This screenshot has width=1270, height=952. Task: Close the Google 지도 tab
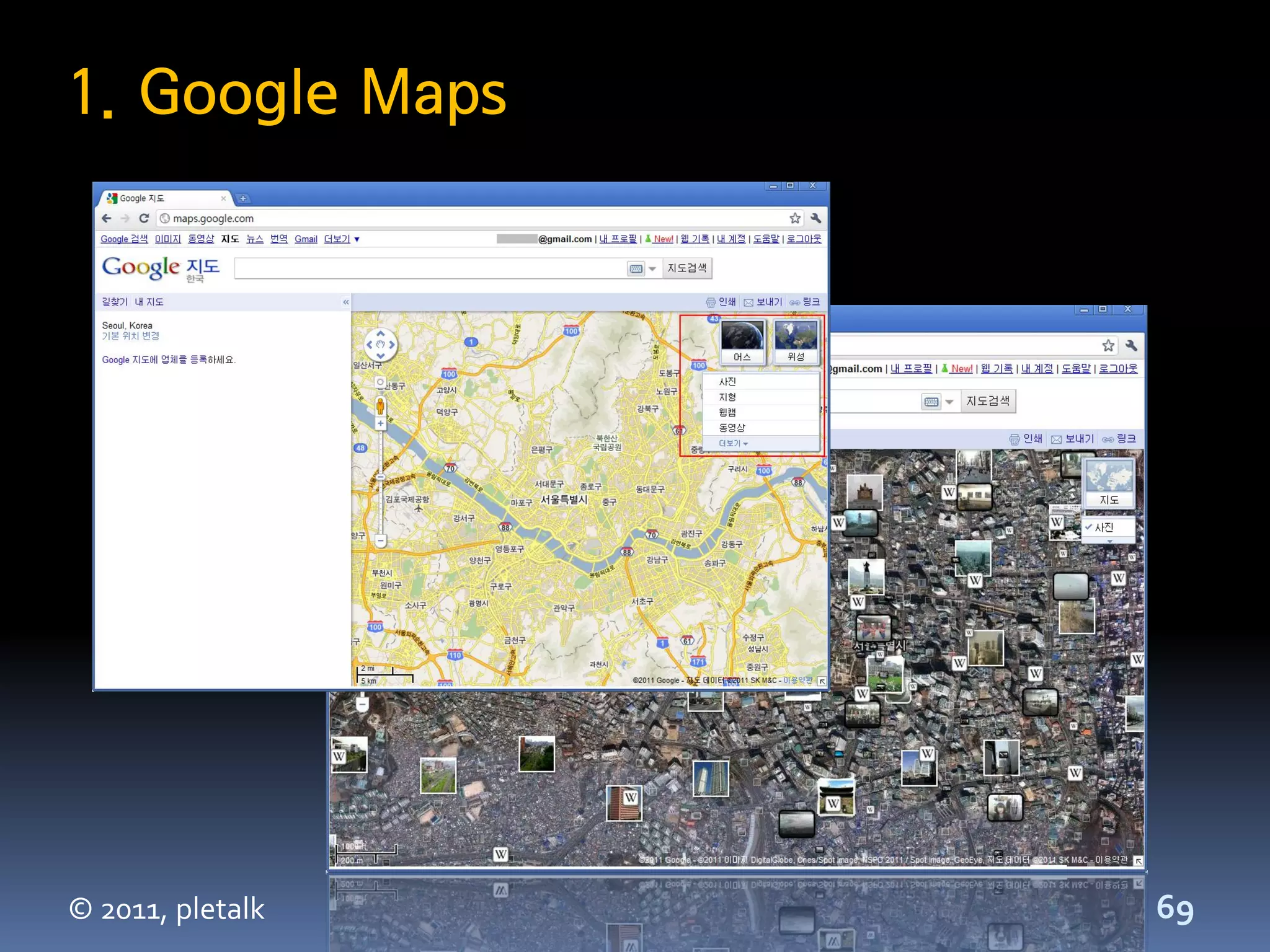(223, 198)
